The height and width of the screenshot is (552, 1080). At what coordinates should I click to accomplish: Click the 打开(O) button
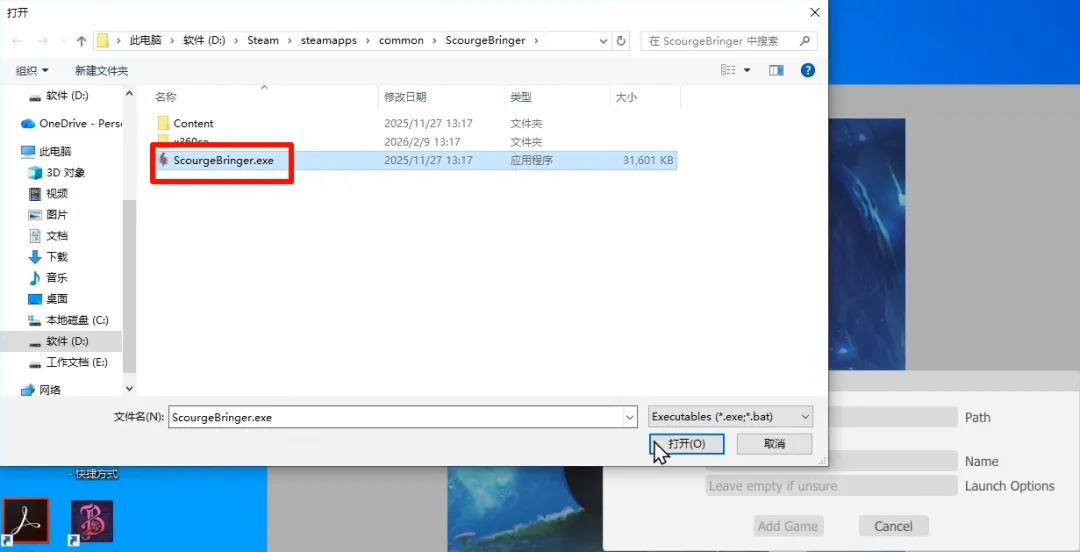(687, 444)
